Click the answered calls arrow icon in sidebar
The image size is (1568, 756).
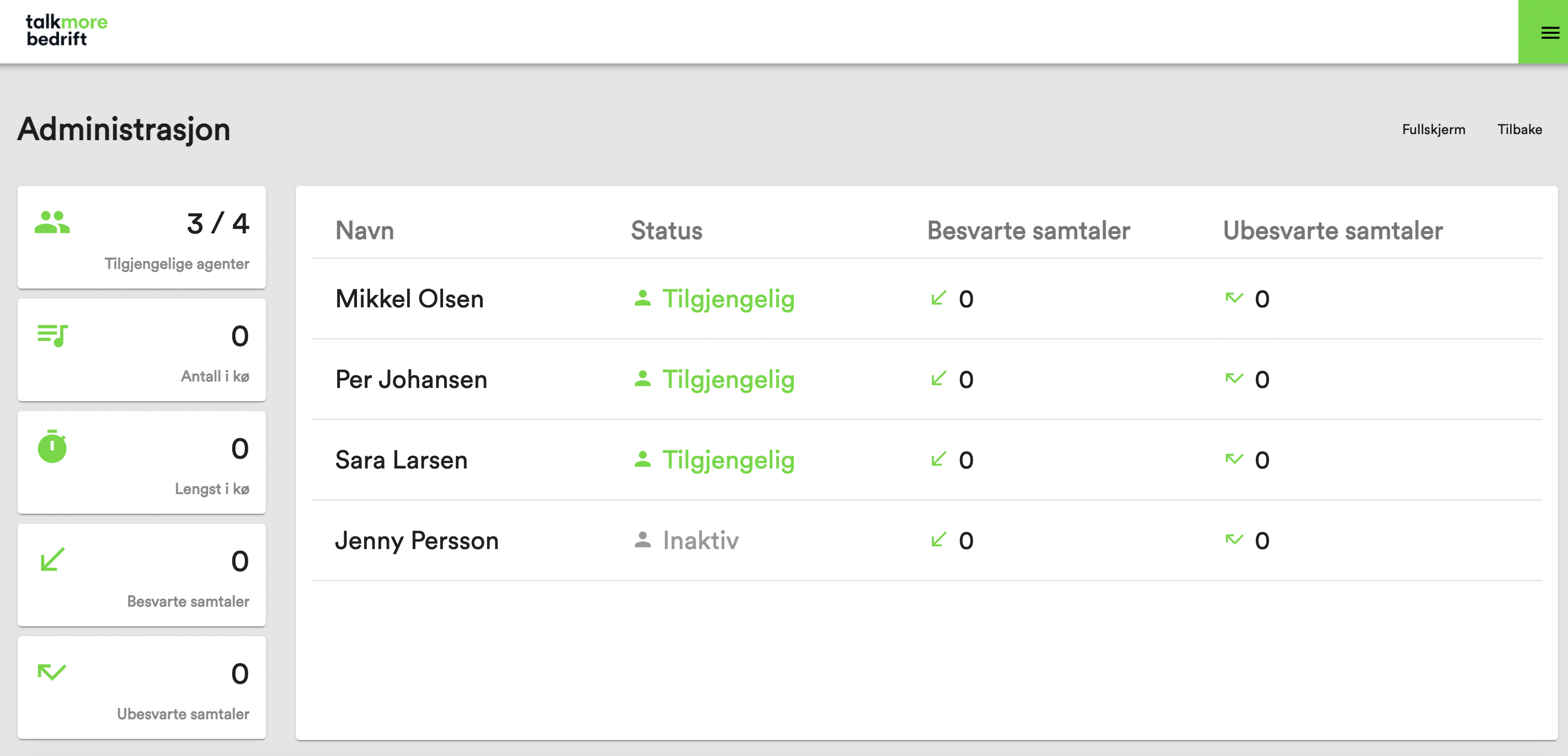52,560
